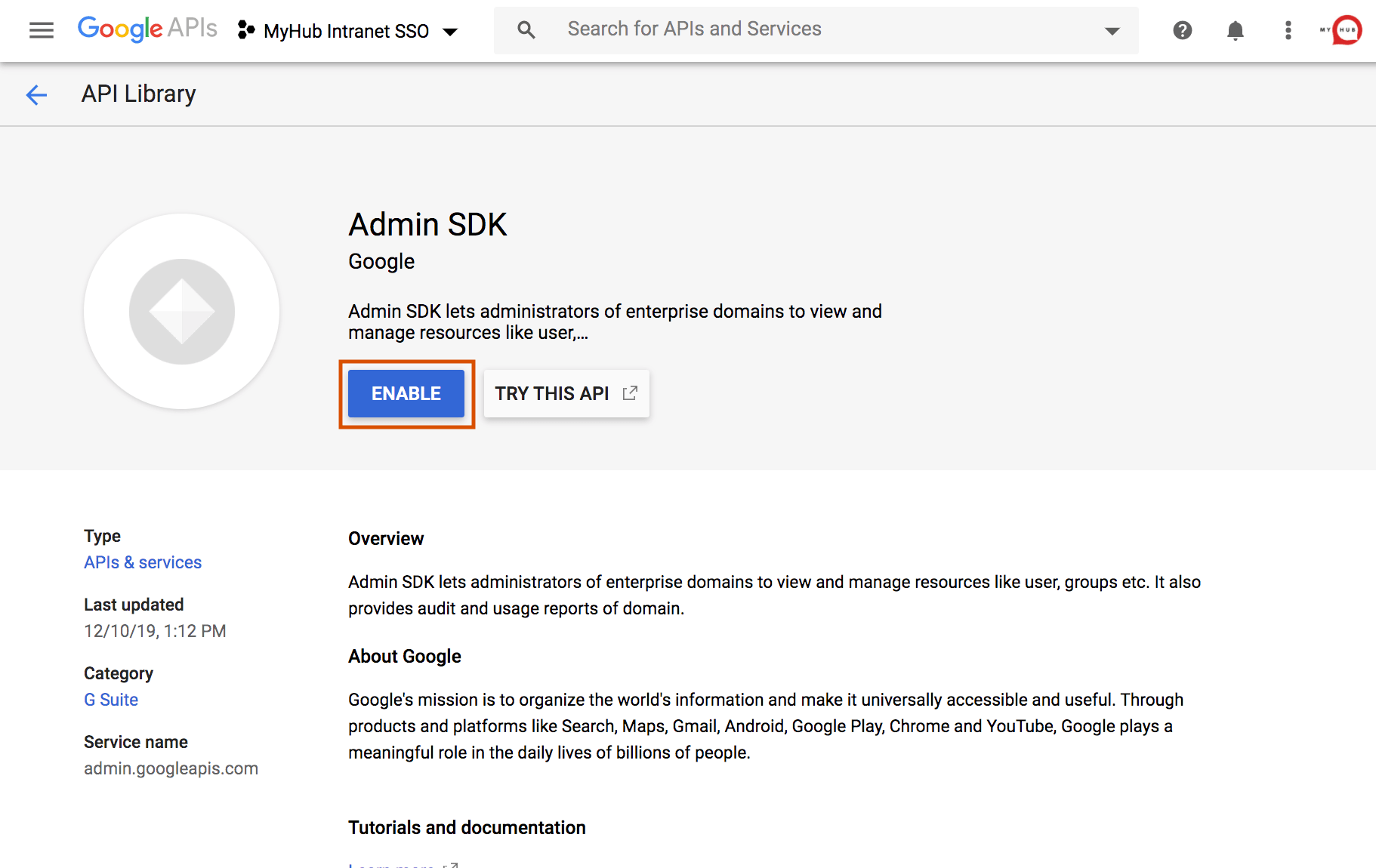Open the hamburger navigation menu
This screenshot has width=1376, height=868.
pos(42,30)
